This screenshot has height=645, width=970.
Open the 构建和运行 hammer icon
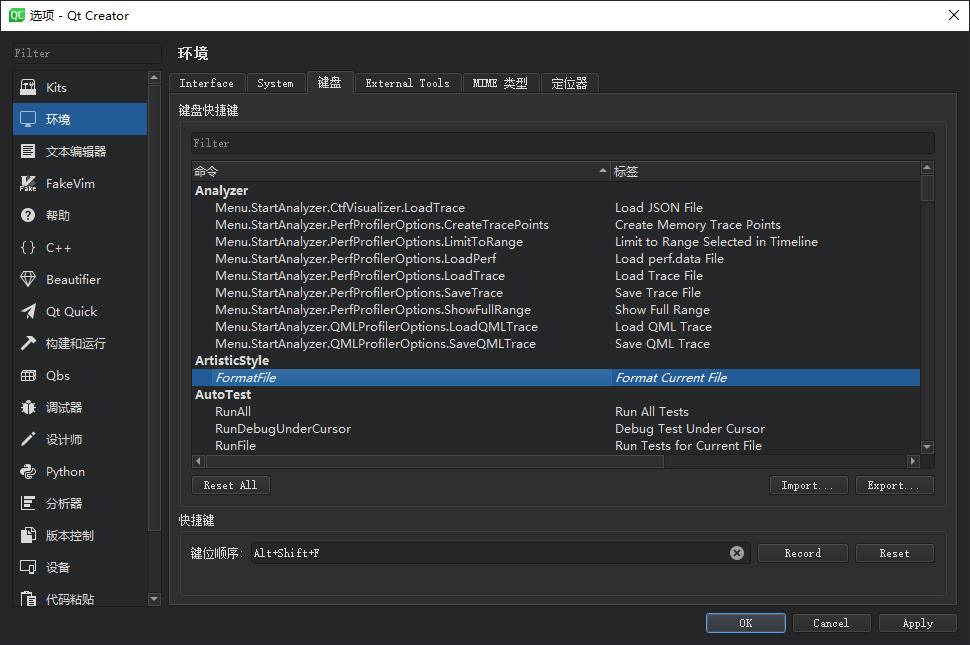[x=28, y=343]
